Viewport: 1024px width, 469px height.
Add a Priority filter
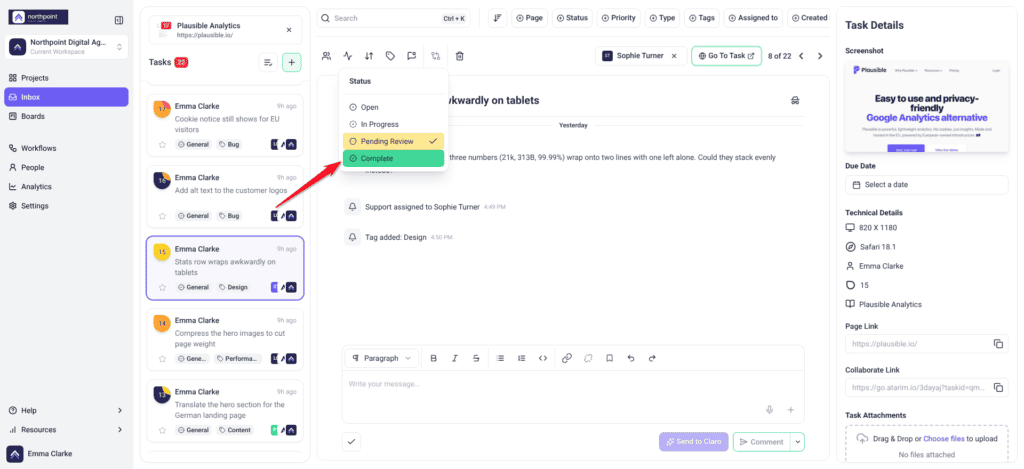click(618, 18)
